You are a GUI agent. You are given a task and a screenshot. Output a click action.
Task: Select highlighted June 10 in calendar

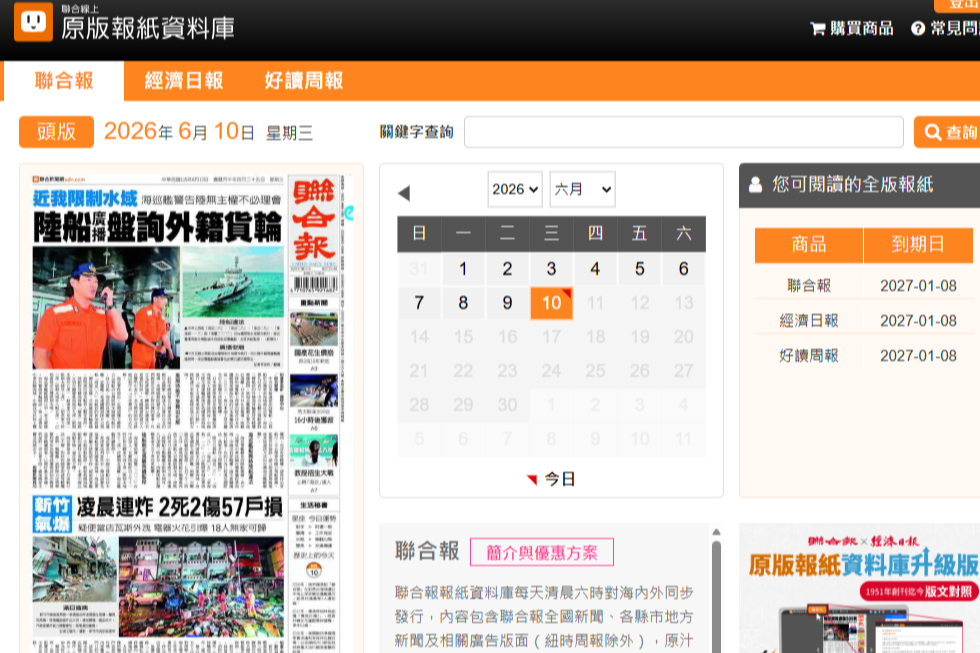[551, 303]
